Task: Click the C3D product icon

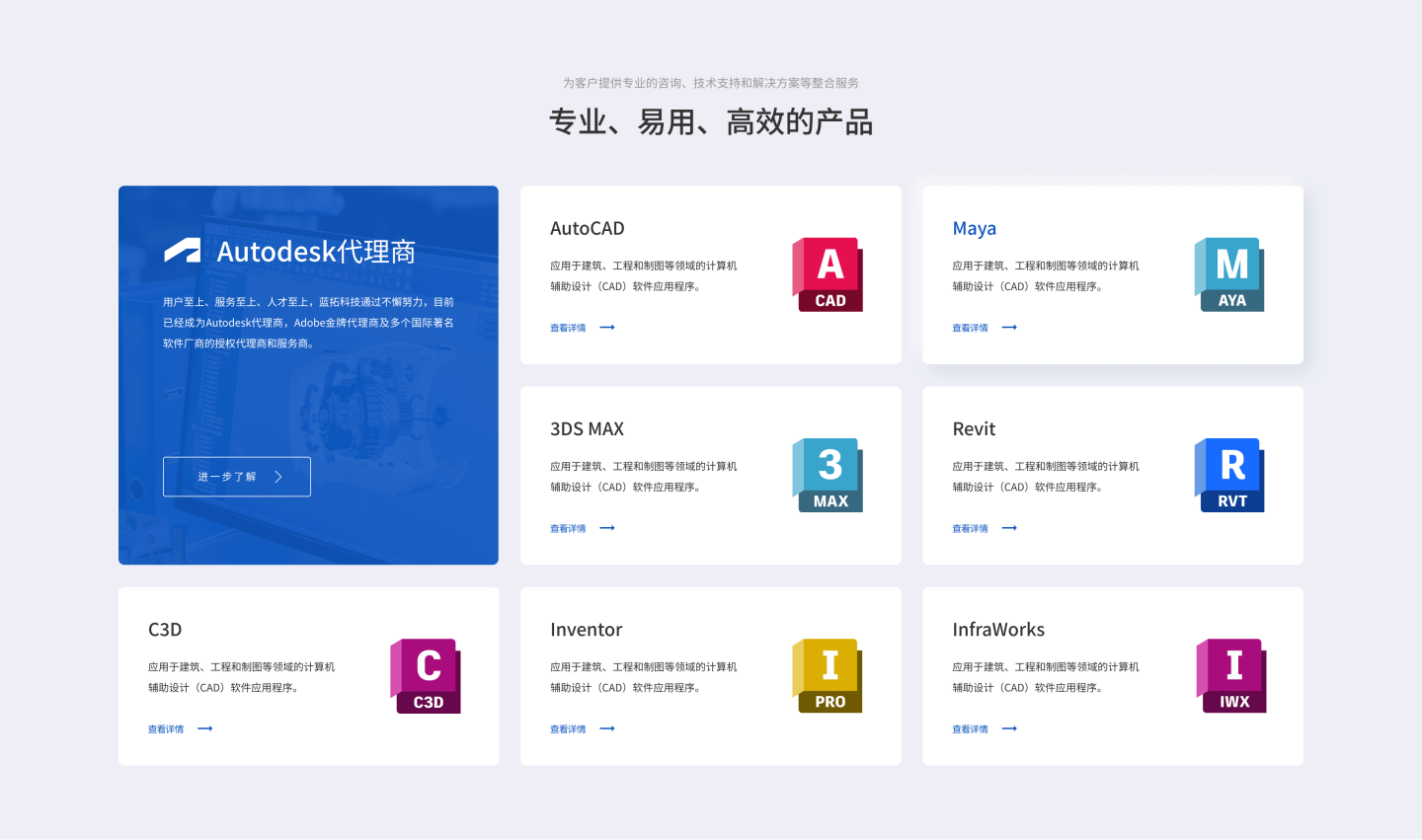Action: pos(426,676)
